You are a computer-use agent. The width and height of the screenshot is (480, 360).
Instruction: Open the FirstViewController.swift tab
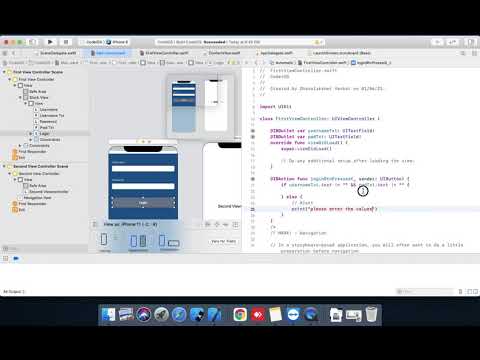(x=167, y=53)
